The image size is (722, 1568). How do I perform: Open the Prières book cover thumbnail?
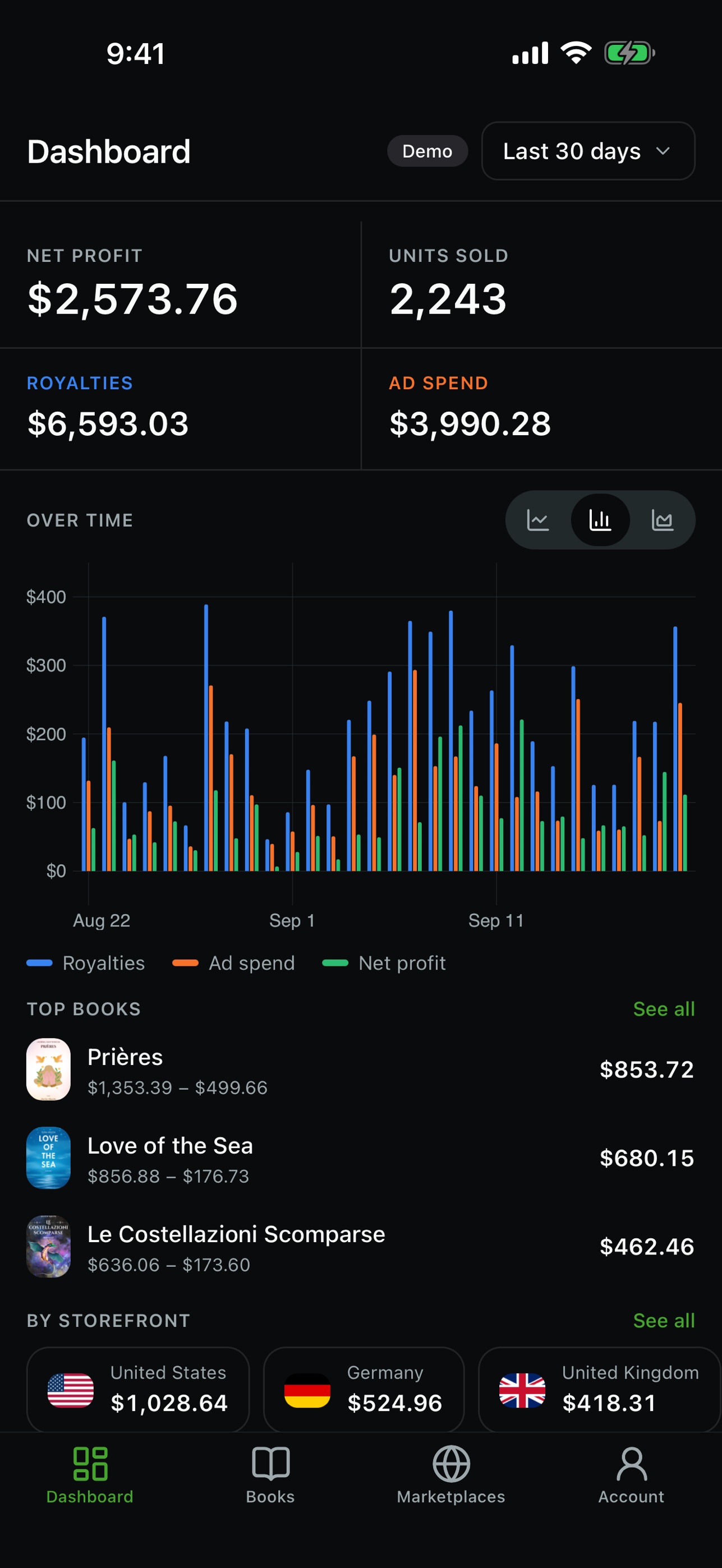[x=49, y=1069]
